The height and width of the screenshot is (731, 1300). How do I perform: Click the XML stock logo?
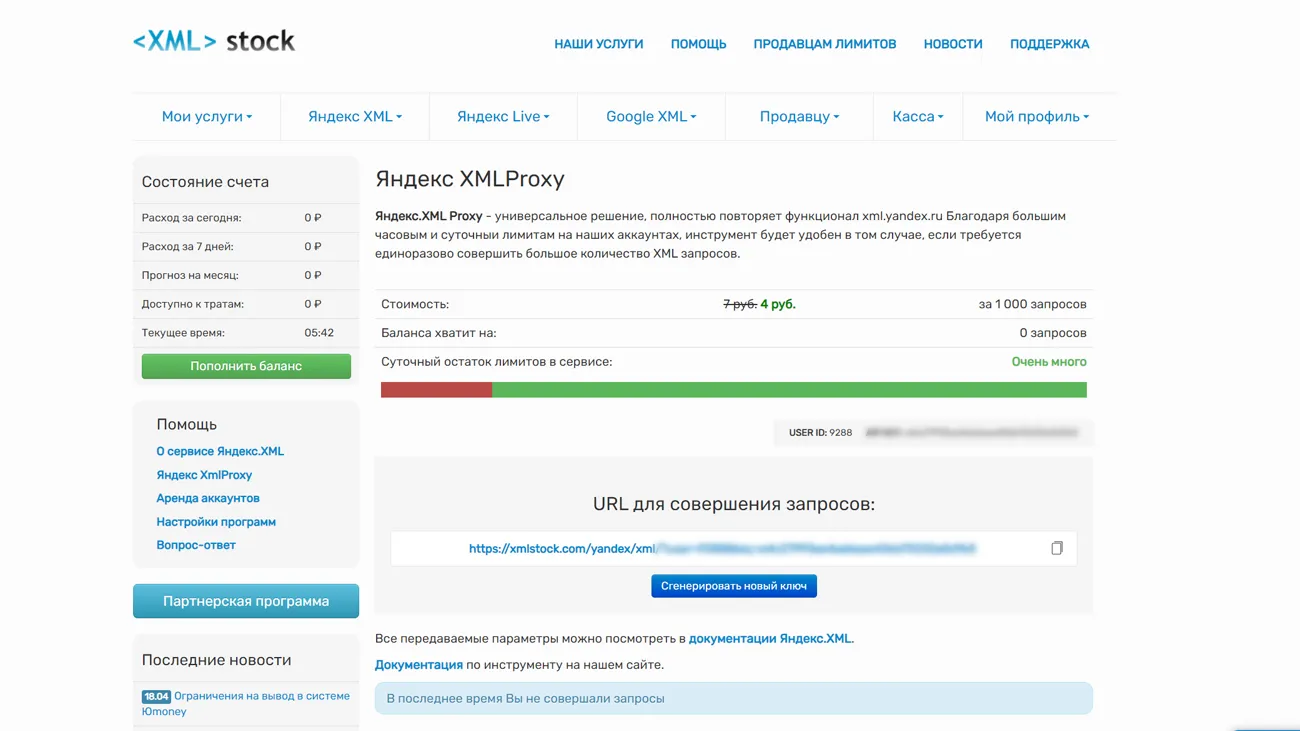click(x=214, y=41)
